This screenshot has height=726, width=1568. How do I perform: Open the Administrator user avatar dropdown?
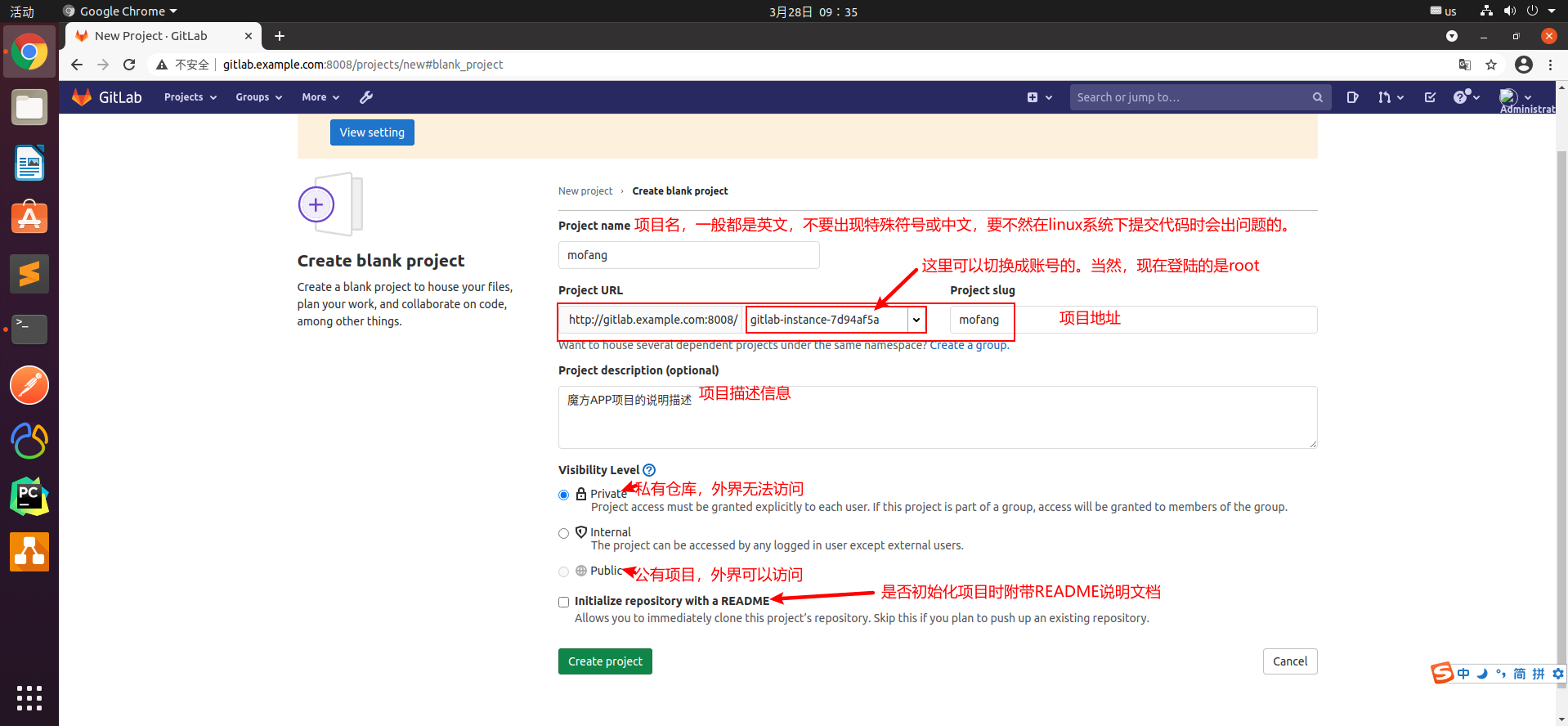pyautogui.click(x=1516, y=97)
